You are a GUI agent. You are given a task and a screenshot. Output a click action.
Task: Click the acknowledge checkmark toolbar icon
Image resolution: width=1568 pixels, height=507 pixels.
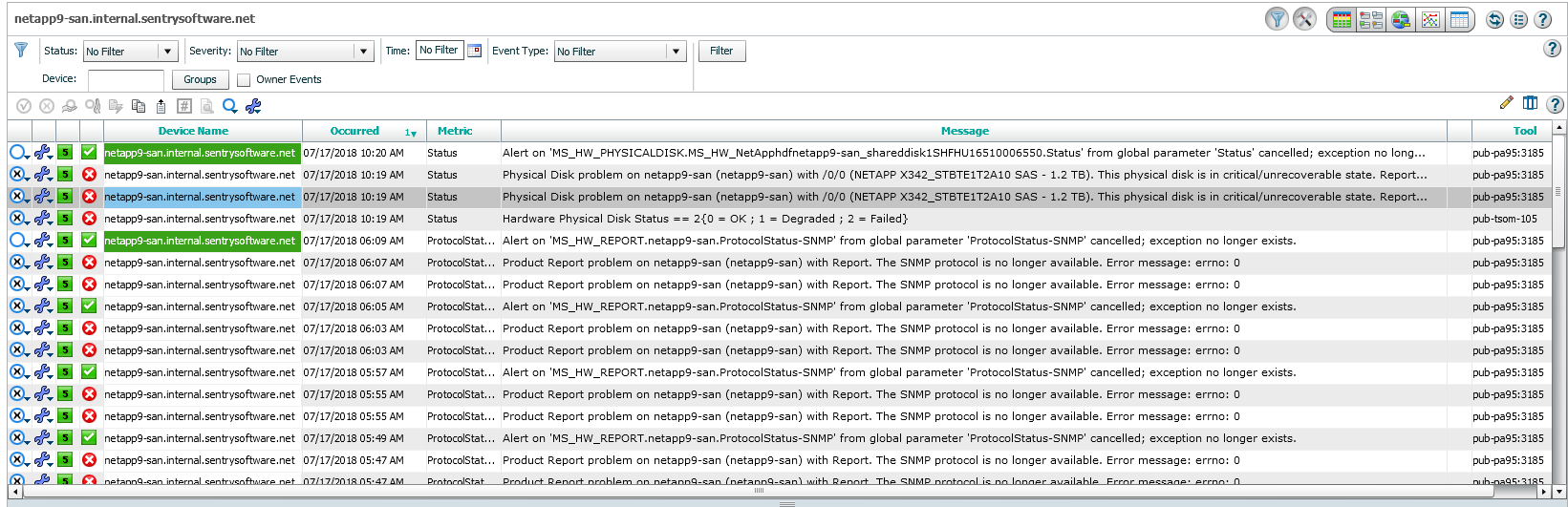tap(24, 106)
